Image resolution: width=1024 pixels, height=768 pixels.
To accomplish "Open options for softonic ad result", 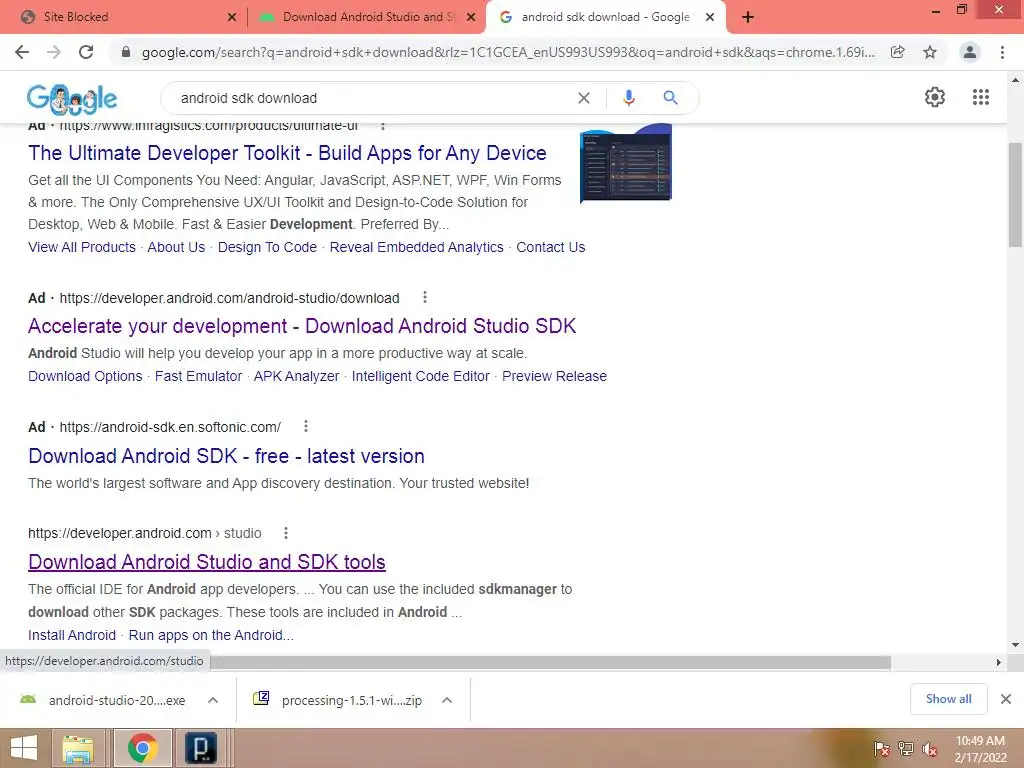I will 306,426.
